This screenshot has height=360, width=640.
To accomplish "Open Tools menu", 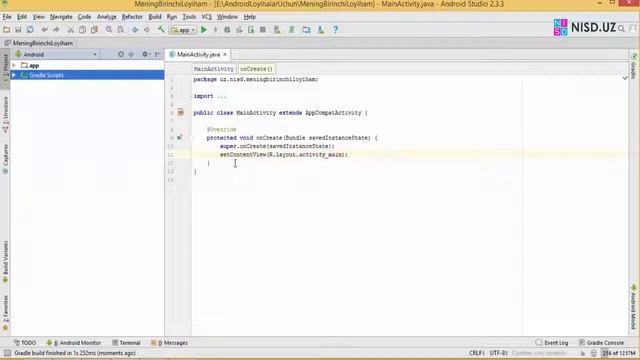I will pyautogui.click(x=189, y=17).
